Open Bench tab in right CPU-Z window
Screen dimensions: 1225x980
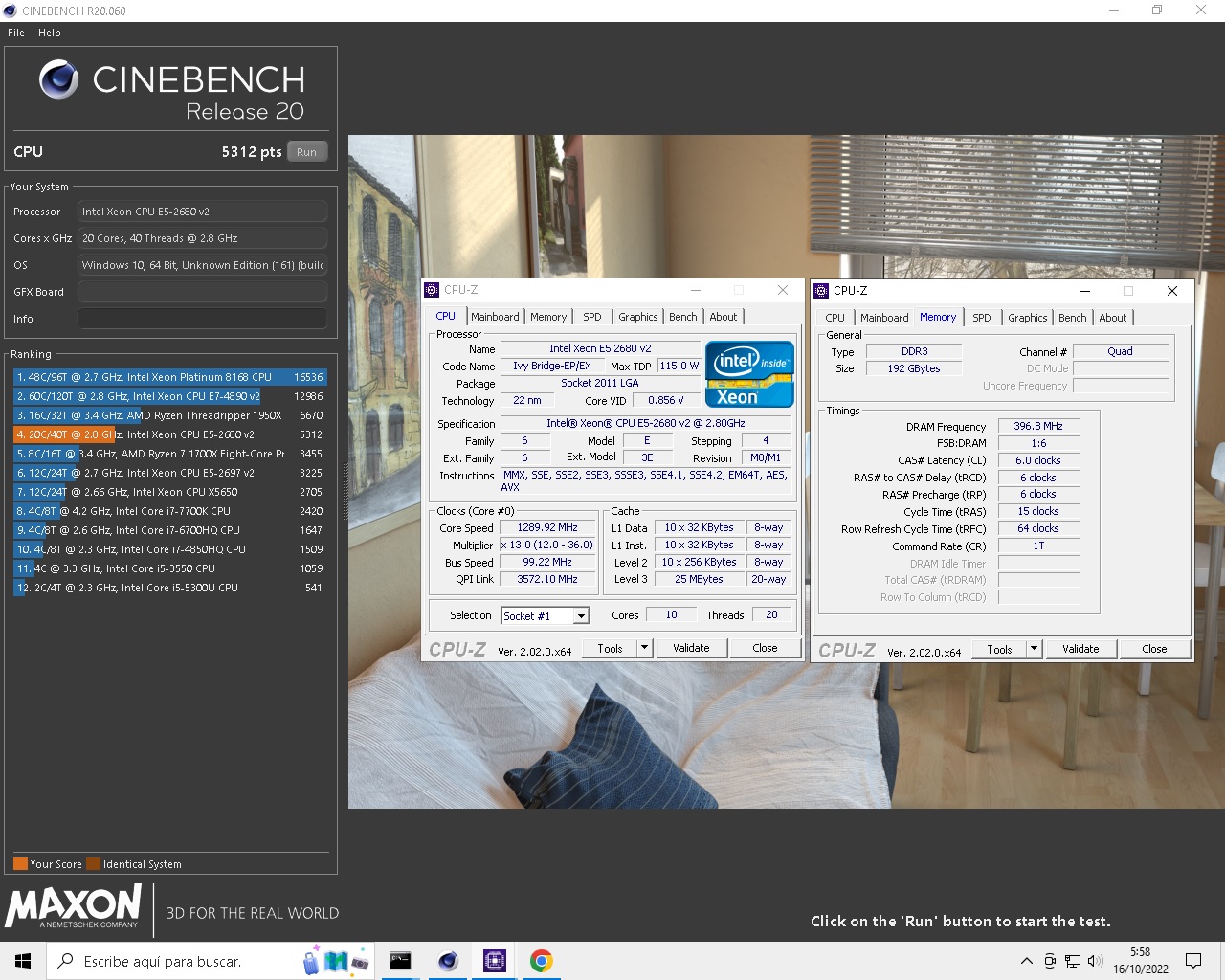1073,318
